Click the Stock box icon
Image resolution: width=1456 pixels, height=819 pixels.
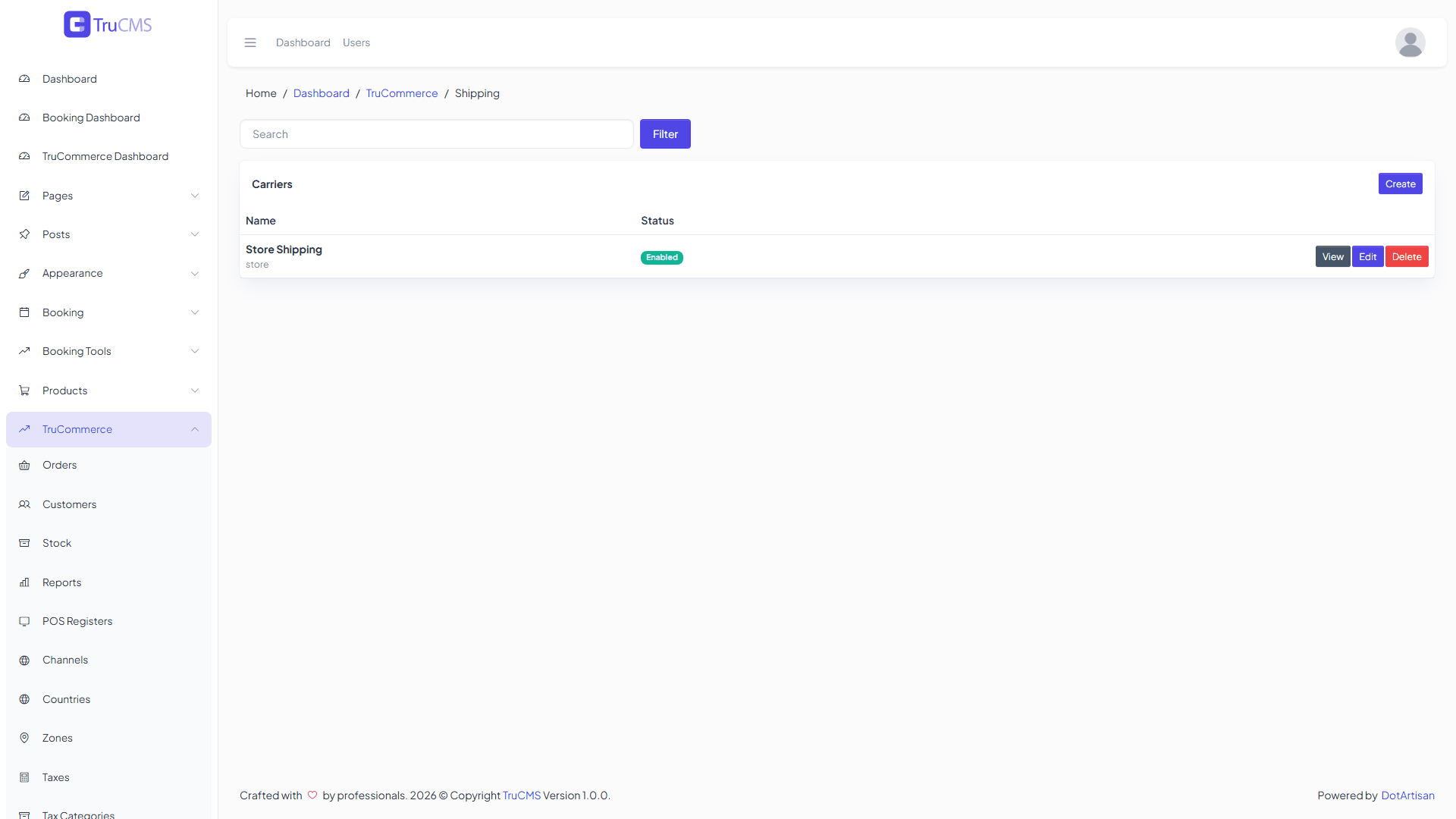pos(24,543)
